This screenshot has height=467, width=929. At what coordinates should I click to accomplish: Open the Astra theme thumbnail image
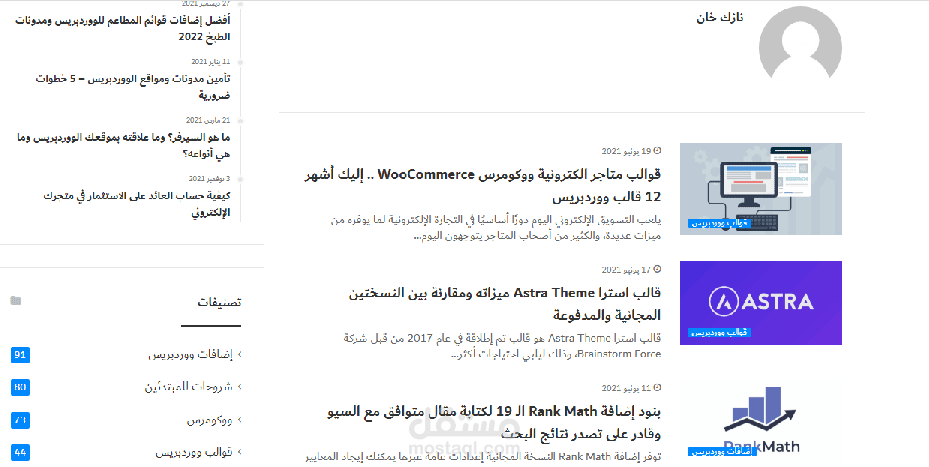click(761, 303)
